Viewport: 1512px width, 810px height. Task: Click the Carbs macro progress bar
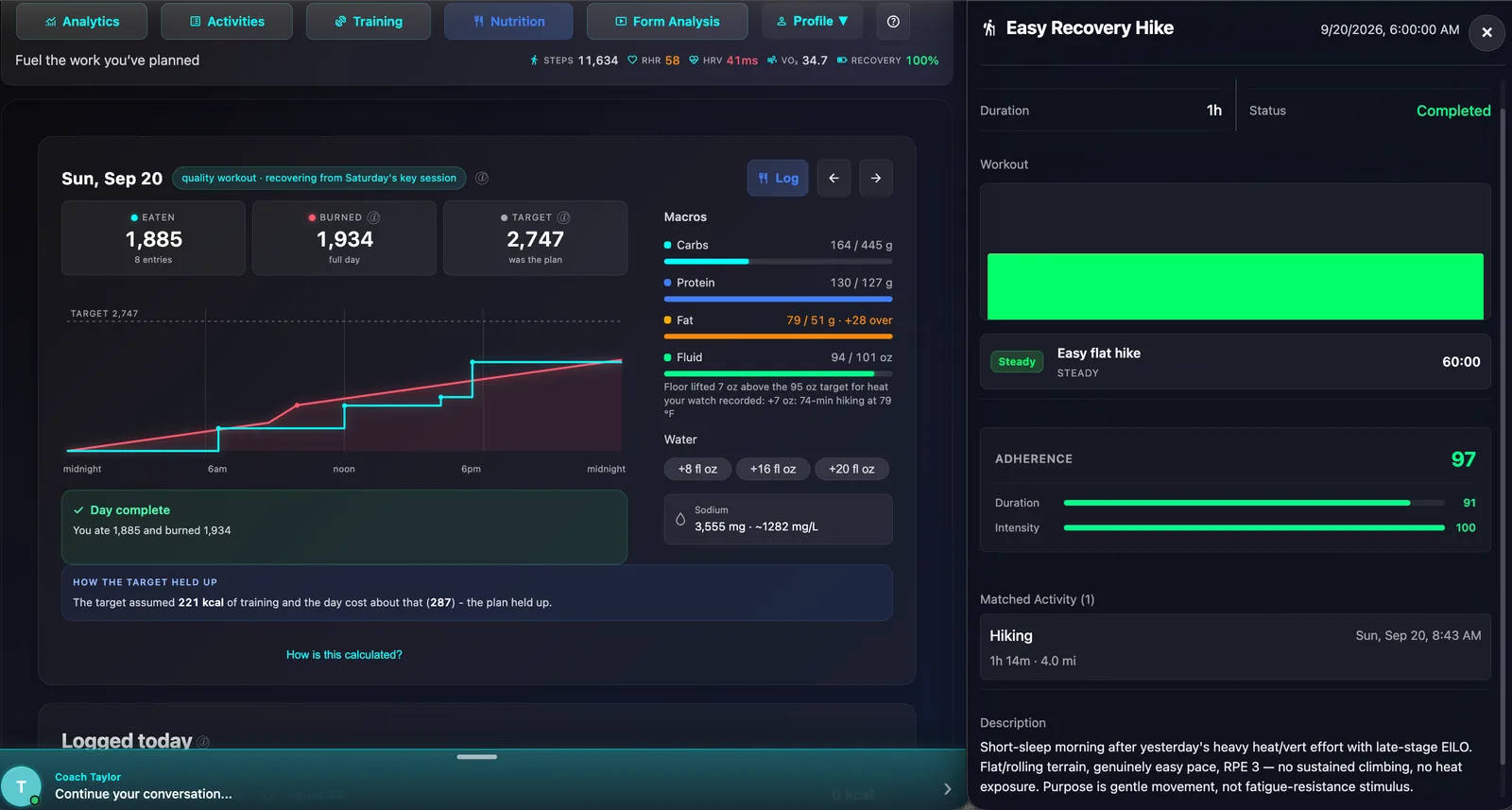(x=778, y=261)
